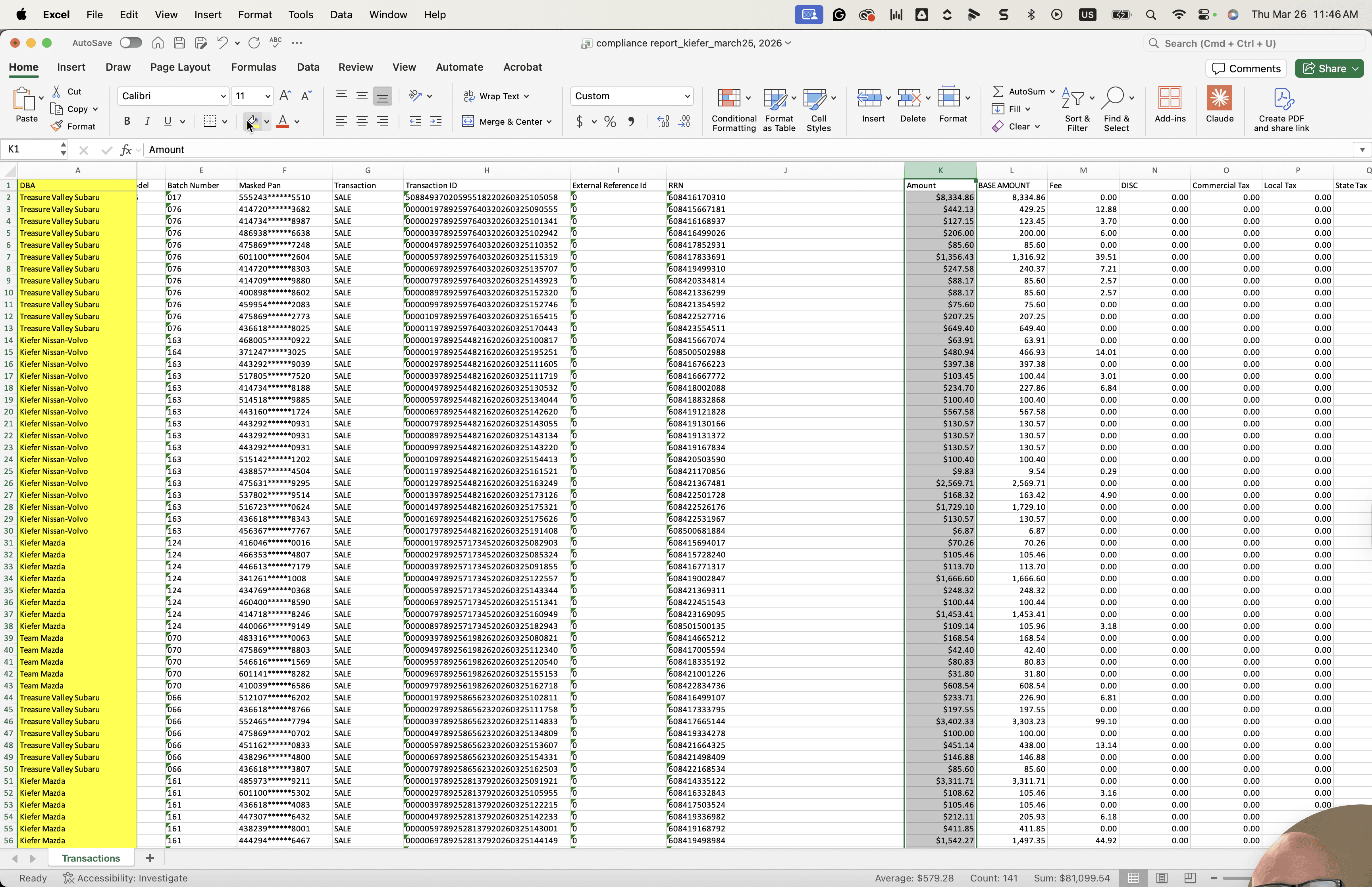This screenshot has width=1372, height=887.
Task: Click the Increase indent icon
Action: coord(436,121)
